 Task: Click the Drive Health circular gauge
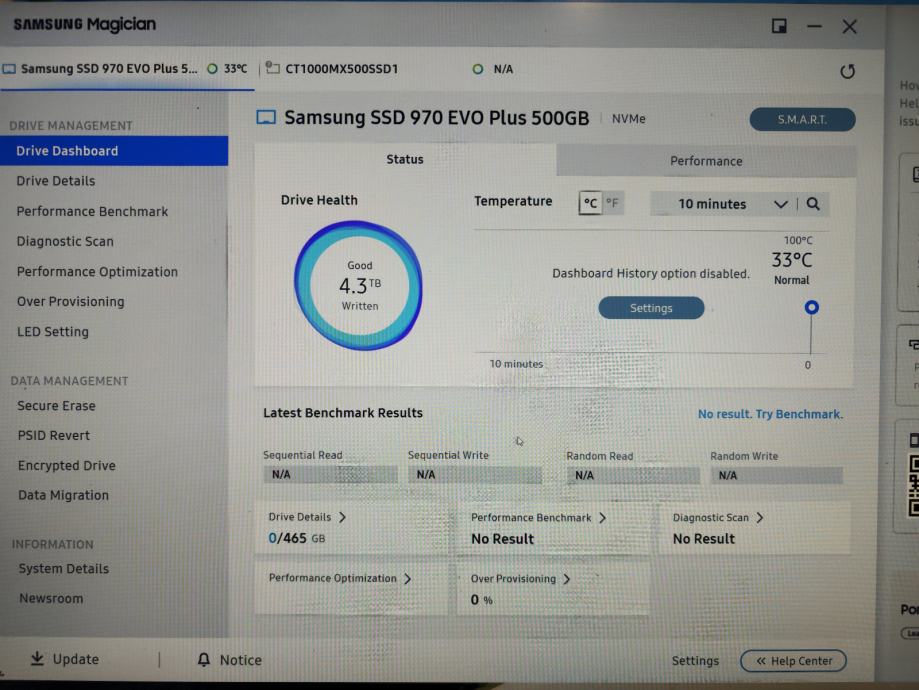(358, 285)
